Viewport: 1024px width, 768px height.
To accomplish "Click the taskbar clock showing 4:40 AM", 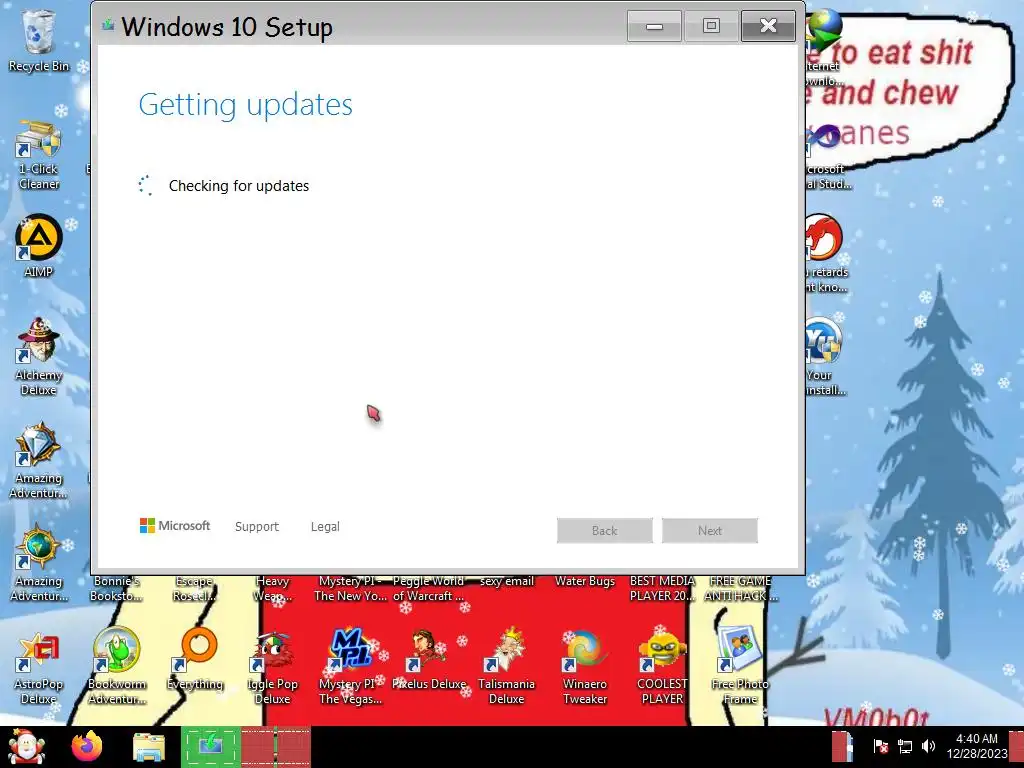I will point(976,746).
